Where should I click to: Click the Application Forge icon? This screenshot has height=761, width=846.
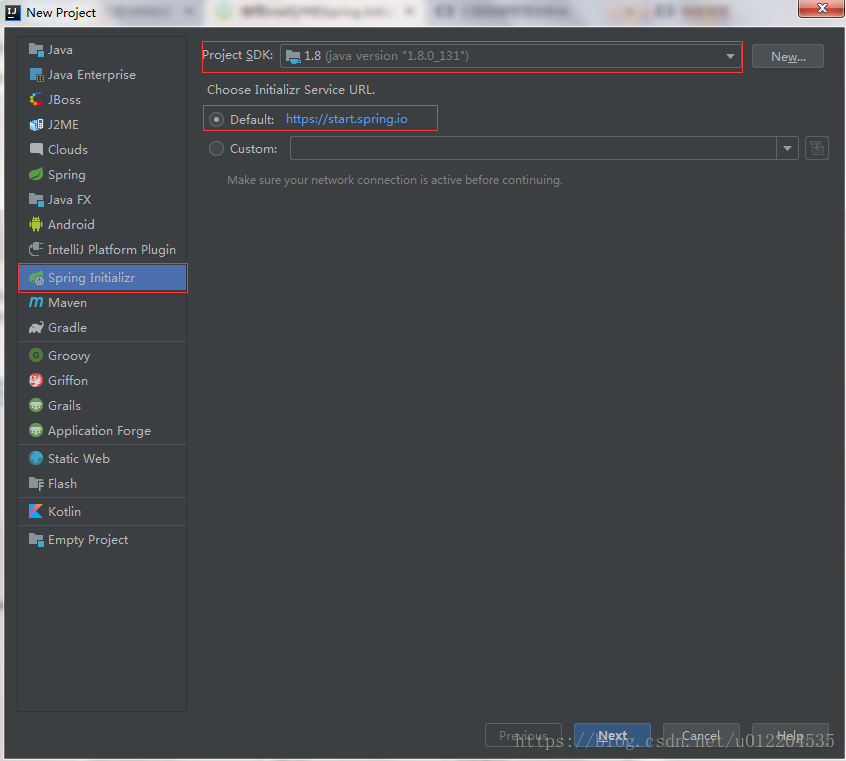36,430
